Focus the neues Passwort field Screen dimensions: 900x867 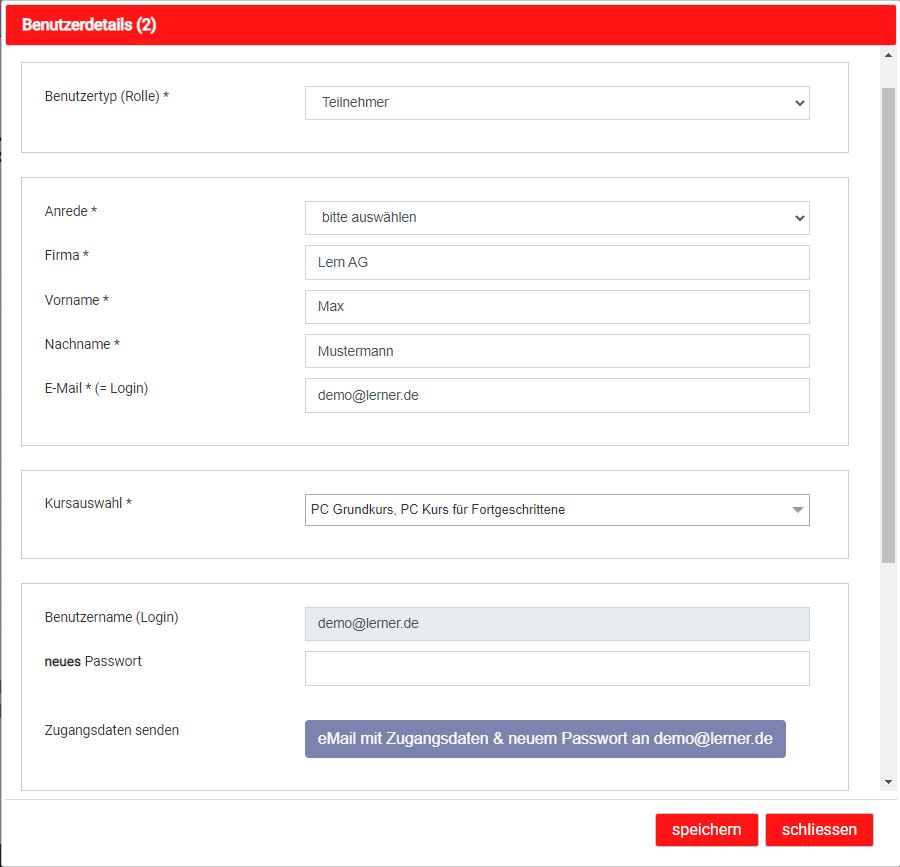(x=557, y=668)
